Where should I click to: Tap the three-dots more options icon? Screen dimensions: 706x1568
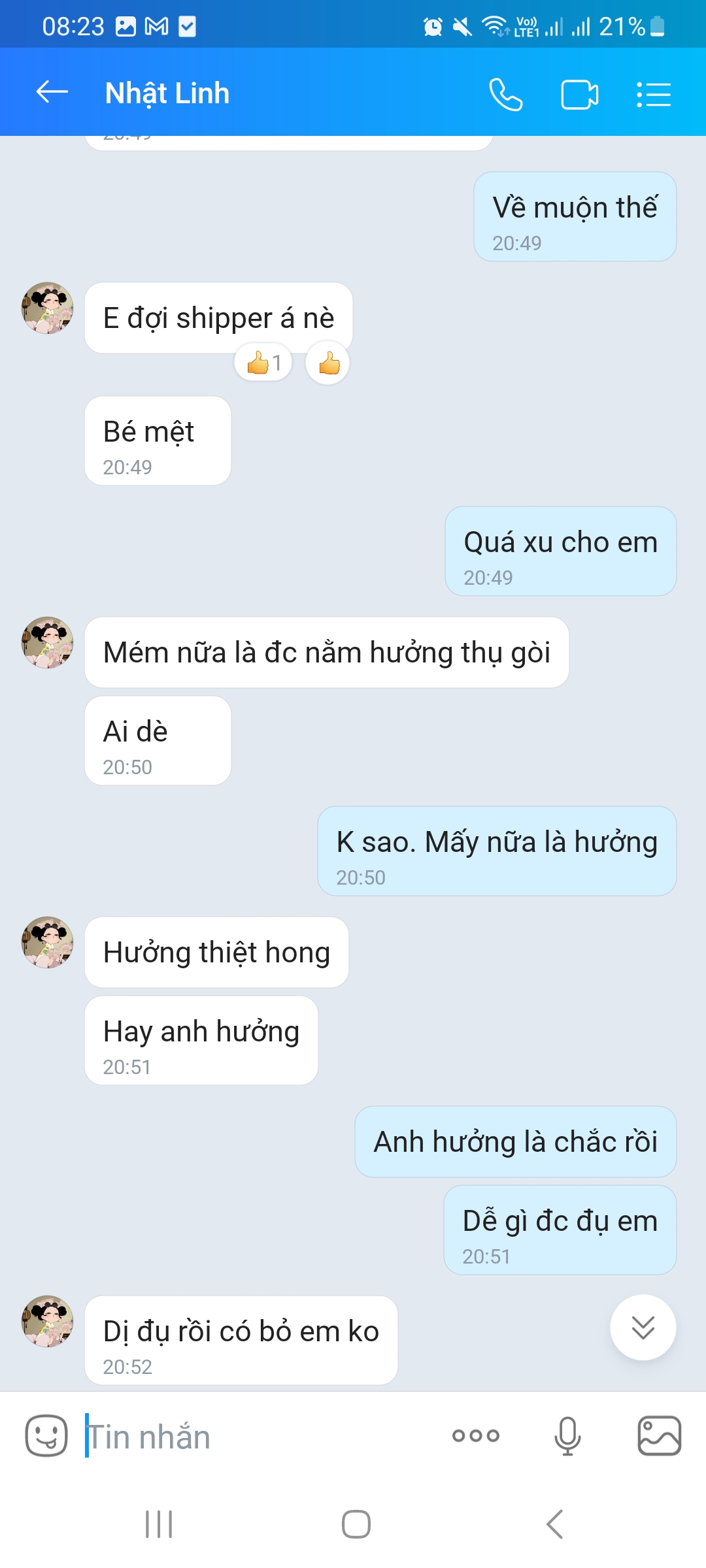475,1436
